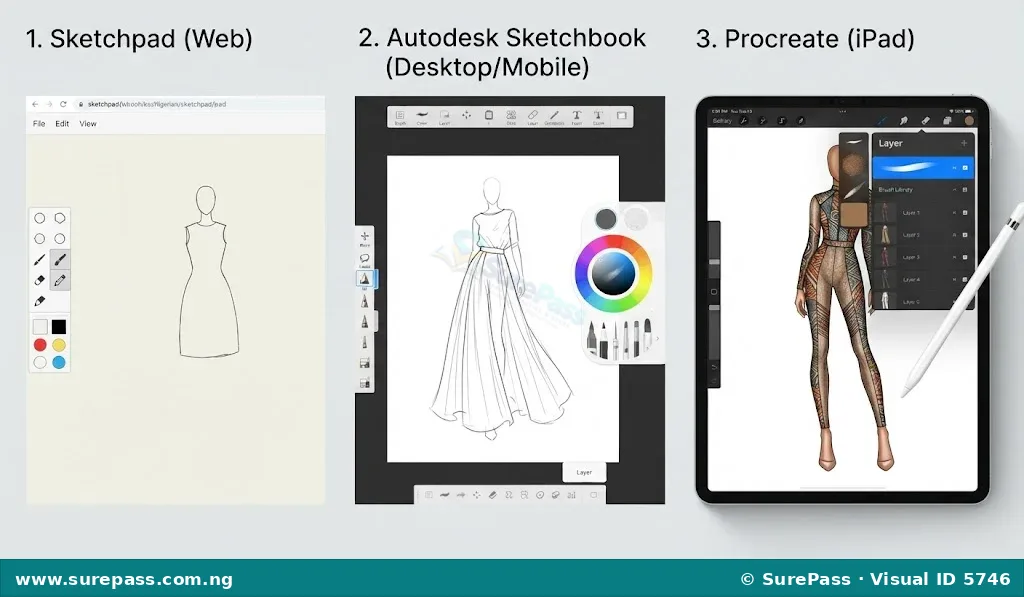The image size is (1024, 597).
Task: Pick the blue color swatch in Sketchpad
Action: (59, 363)
